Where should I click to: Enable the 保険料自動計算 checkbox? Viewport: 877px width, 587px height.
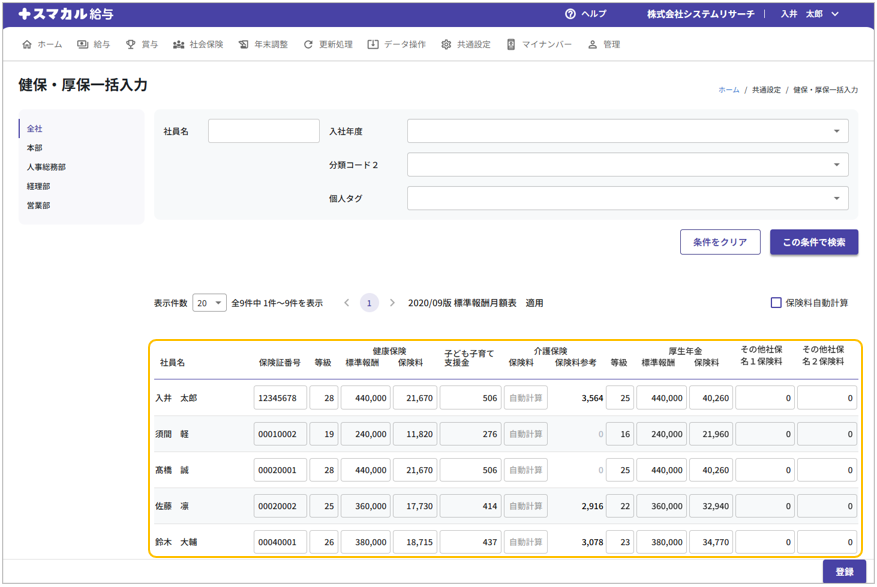[x=776, y=303]
